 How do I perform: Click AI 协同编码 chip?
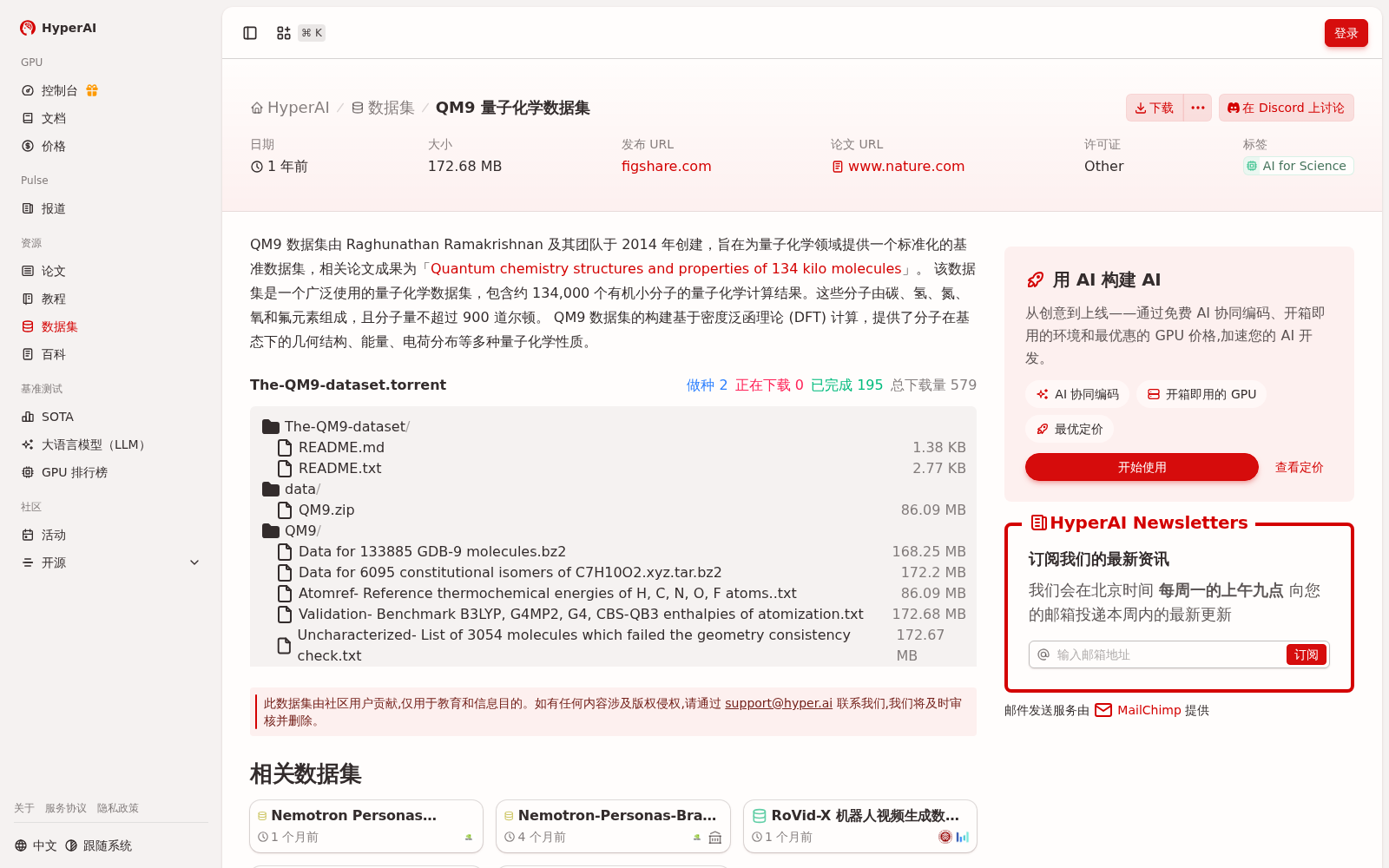click(x=1077, y=394)
